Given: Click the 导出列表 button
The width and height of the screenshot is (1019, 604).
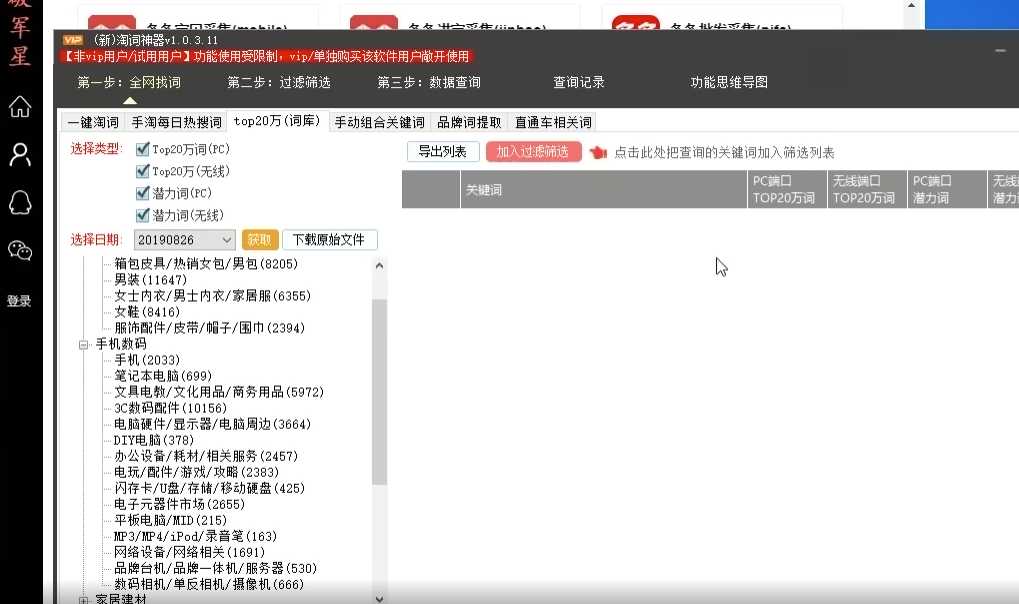Looking at the screenshot, I should pos(442,152).
